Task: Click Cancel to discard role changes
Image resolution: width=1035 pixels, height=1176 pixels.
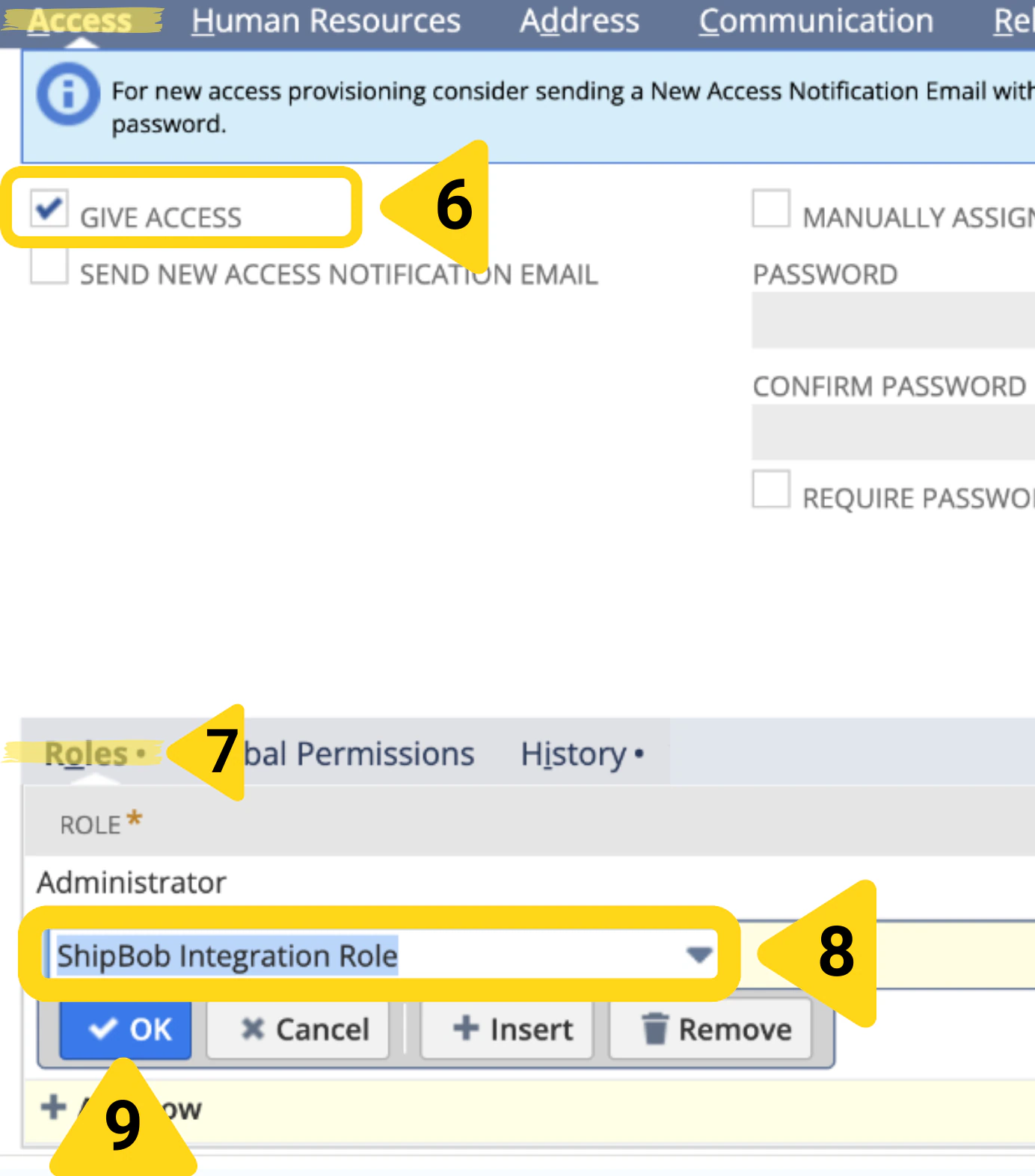Action: point(297,1029)
